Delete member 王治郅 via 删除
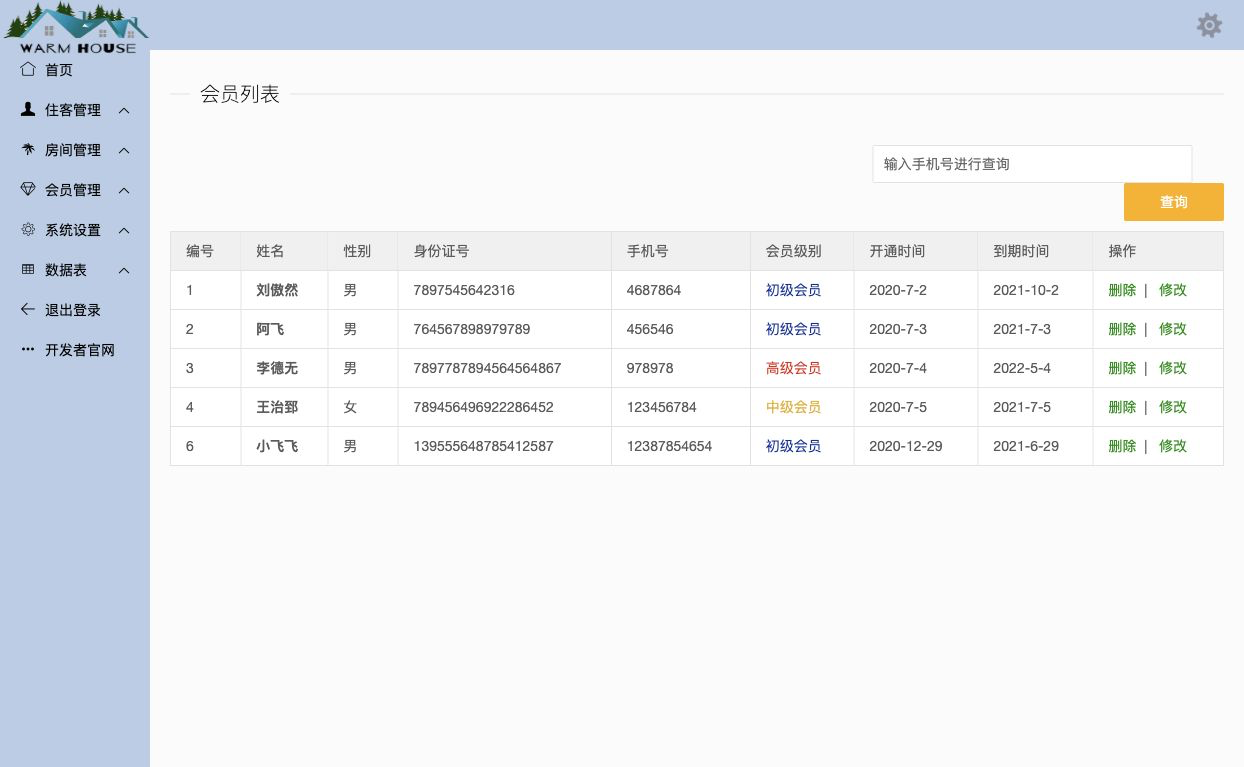The height and width of the screenshot is (767, 1244). coord(1122,407)
